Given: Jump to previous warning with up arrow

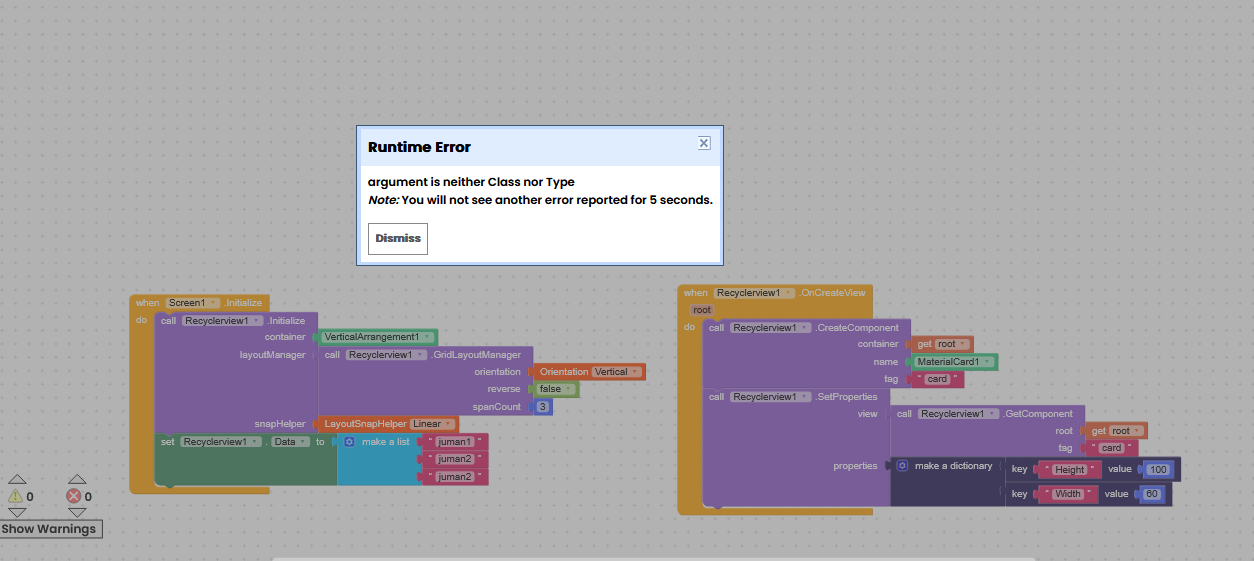Looking at the screenshot, I should coord(17,480).
